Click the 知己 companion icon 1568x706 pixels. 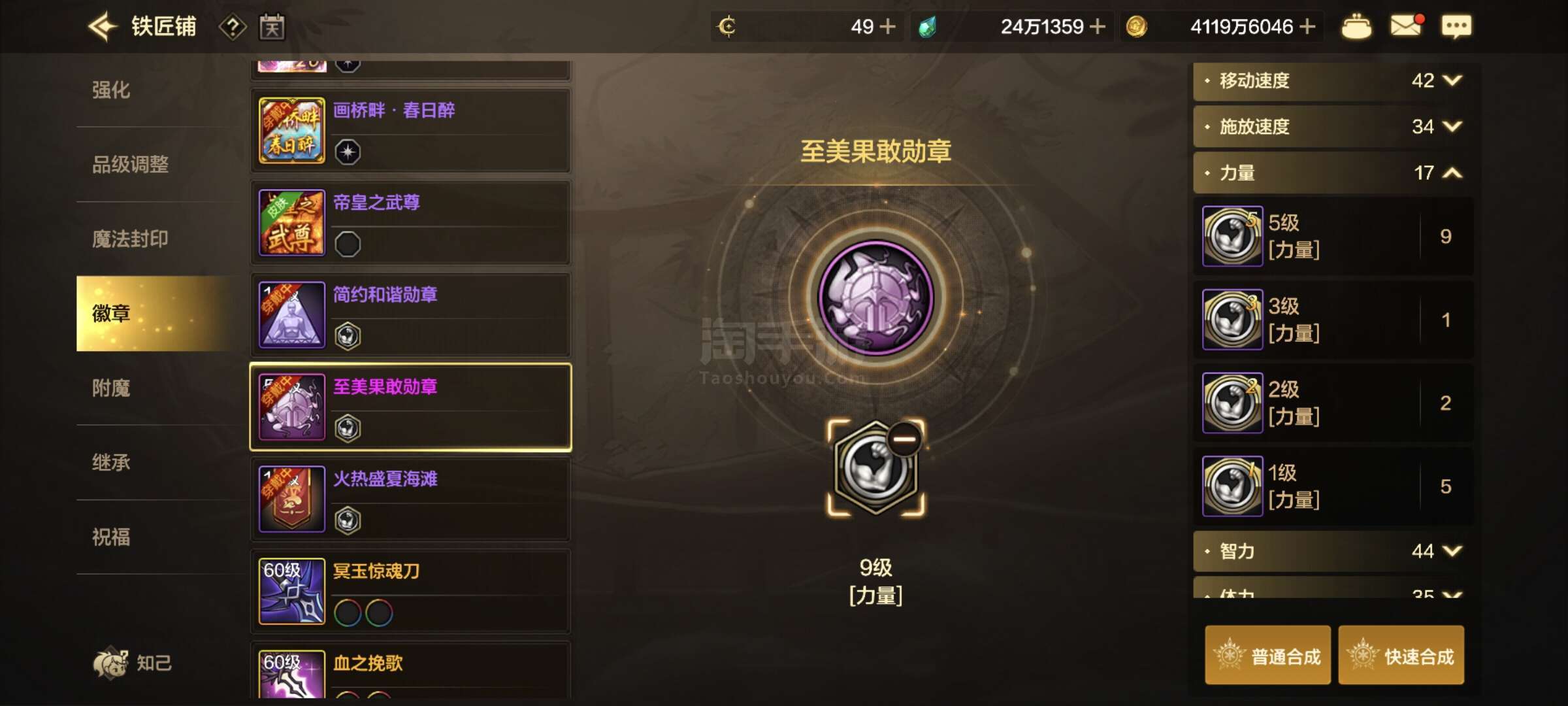(132, 663)
